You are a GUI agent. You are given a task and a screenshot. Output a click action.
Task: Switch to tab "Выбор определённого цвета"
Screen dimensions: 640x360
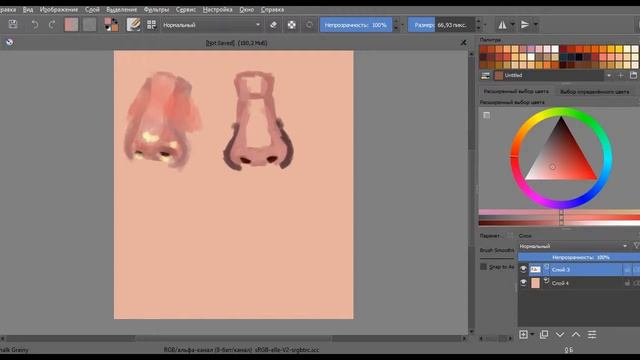594,91
